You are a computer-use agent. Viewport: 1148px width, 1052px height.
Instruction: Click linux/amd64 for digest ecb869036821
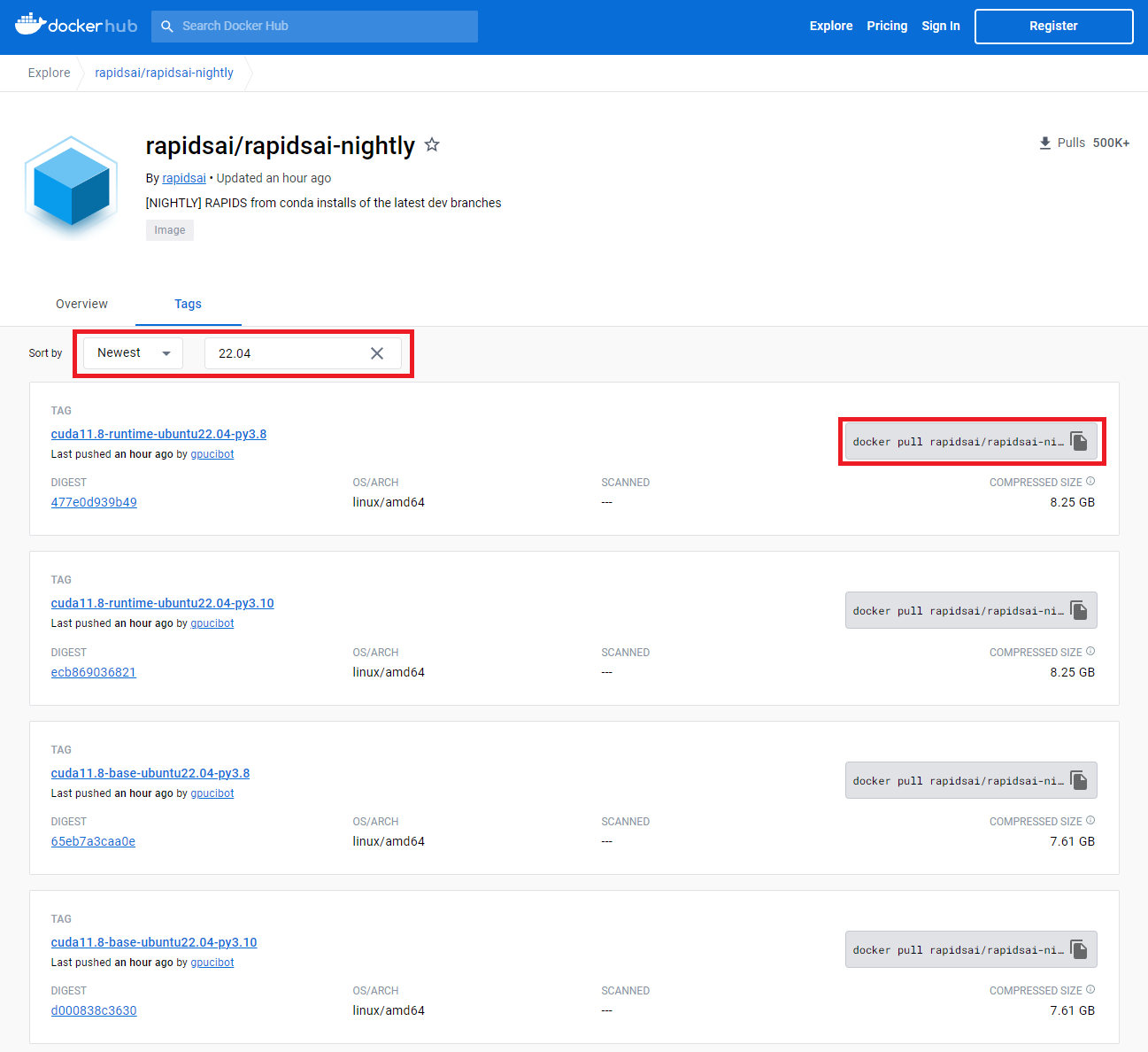[389, 672]
